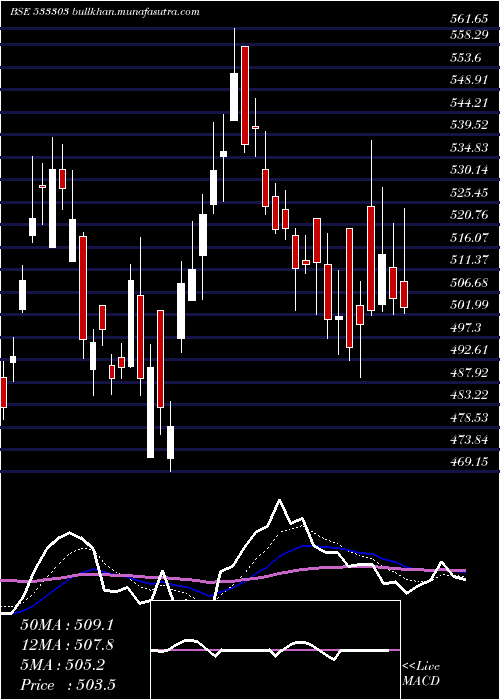Click the 469.15 price label
Image resolution: width=500 pixels, height=700 pixels.
469,462
